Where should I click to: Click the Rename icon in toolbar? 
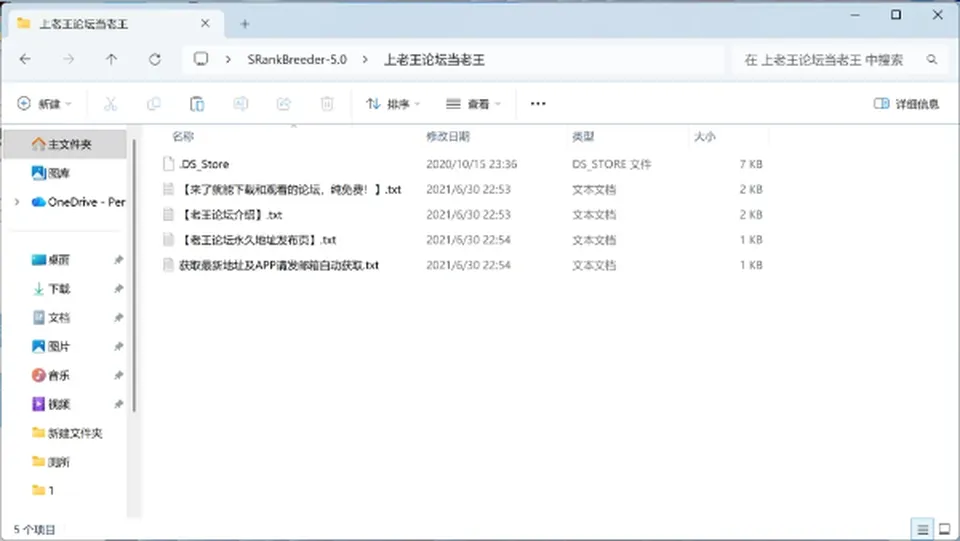241,104
